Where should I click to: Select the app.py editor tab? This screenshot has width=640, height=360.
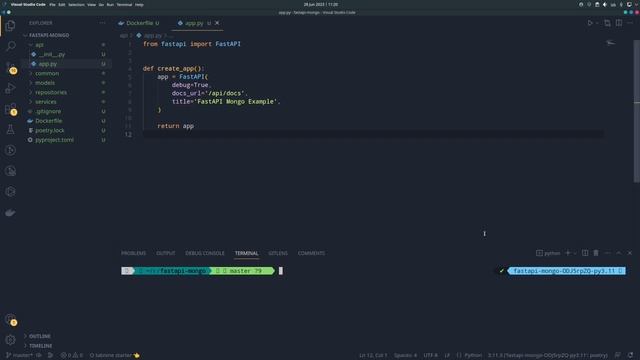(x=194, y=23)
